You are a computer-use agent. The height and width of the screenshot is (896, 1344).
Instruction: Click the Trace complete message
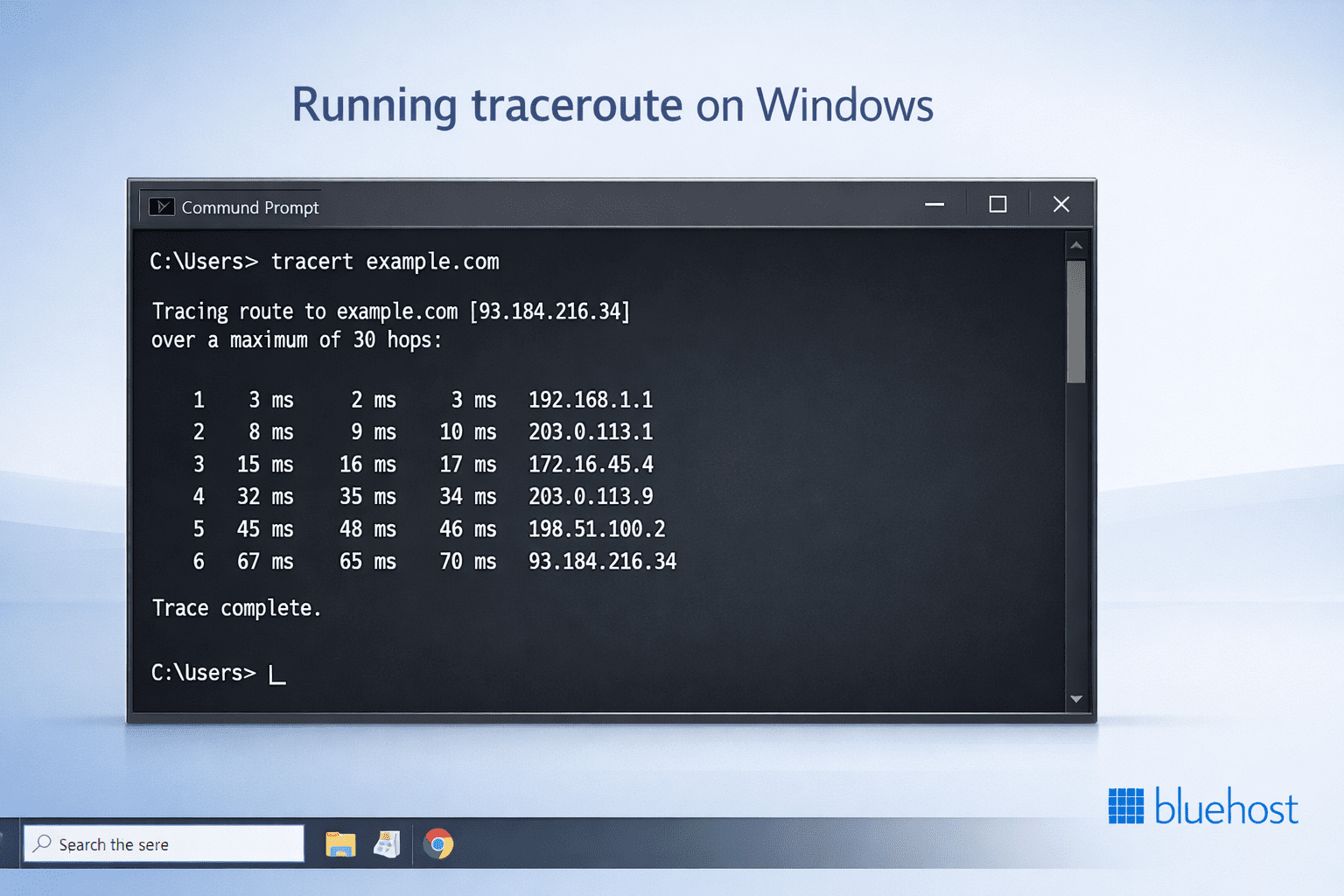click(x=236, y=607)
